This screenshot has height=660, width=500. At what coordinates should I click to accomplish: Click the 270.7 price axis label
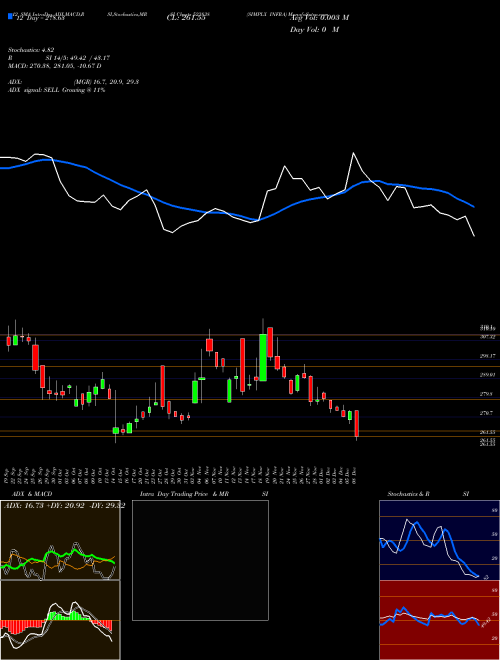pos(487,413)
